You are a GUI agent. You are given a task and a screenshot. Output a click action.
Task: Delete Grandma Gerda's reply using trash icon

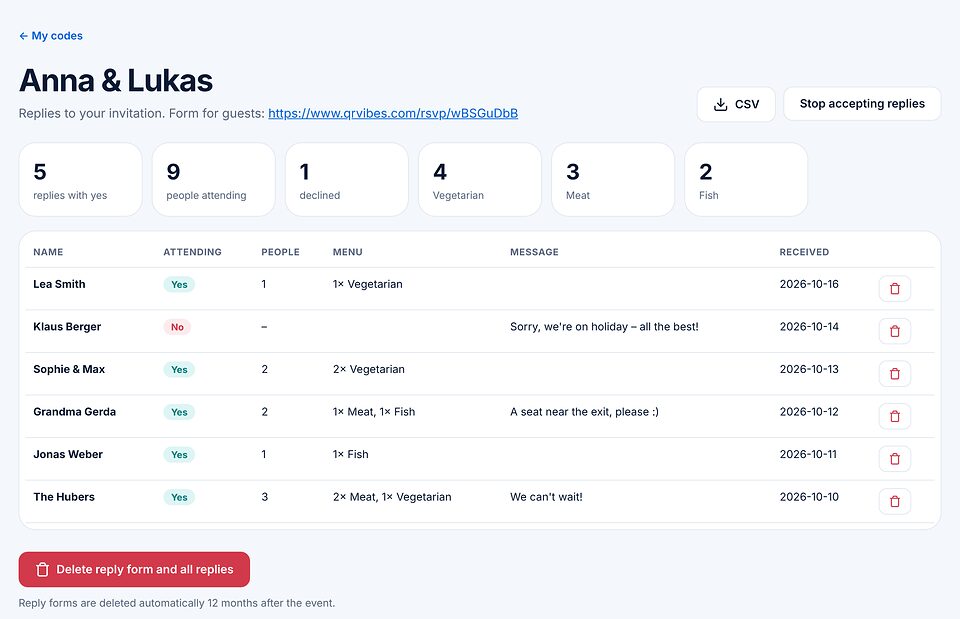tap(894, 416)
